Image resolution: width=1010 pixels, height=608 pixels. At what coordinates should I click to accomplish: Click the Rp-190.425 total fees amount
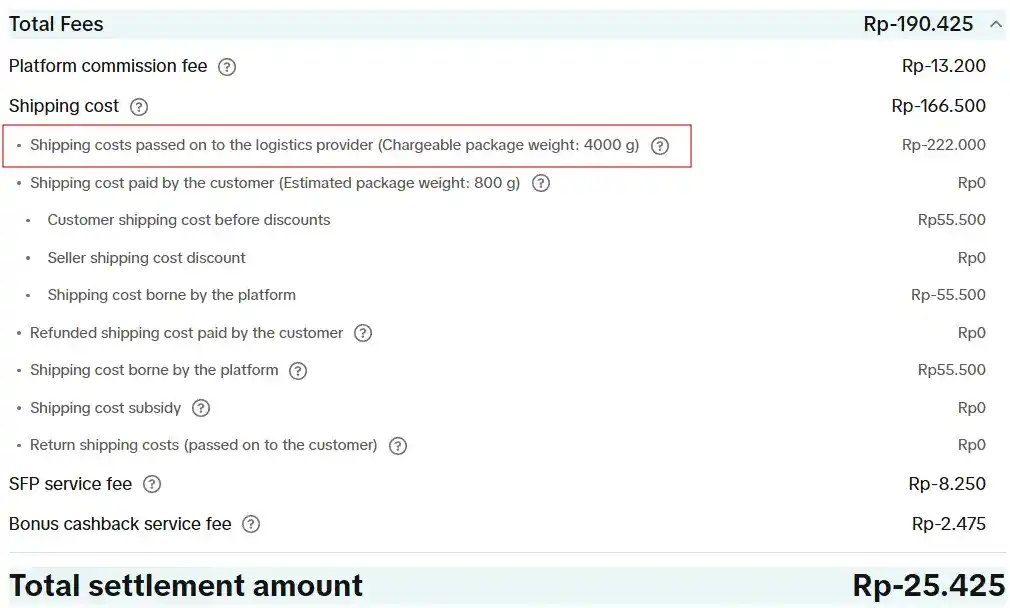pos(919,24)
